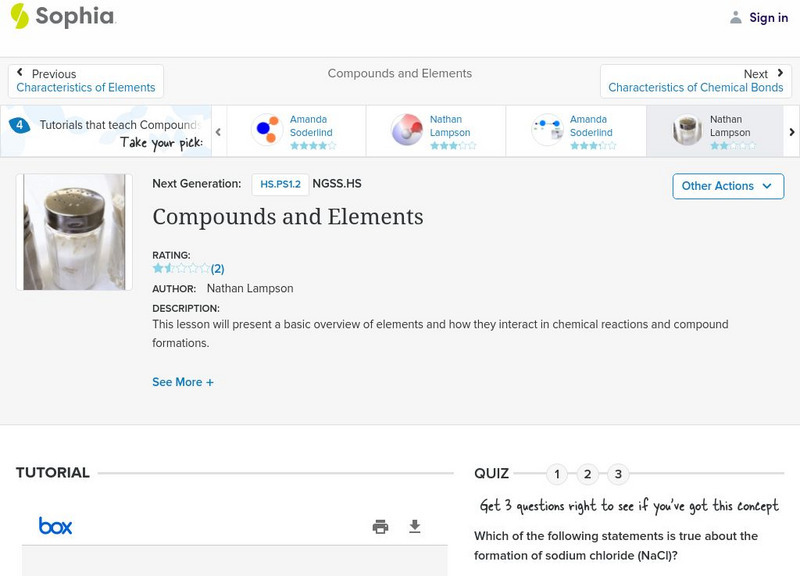Click the Sophia logo

[x=62, y=16]
